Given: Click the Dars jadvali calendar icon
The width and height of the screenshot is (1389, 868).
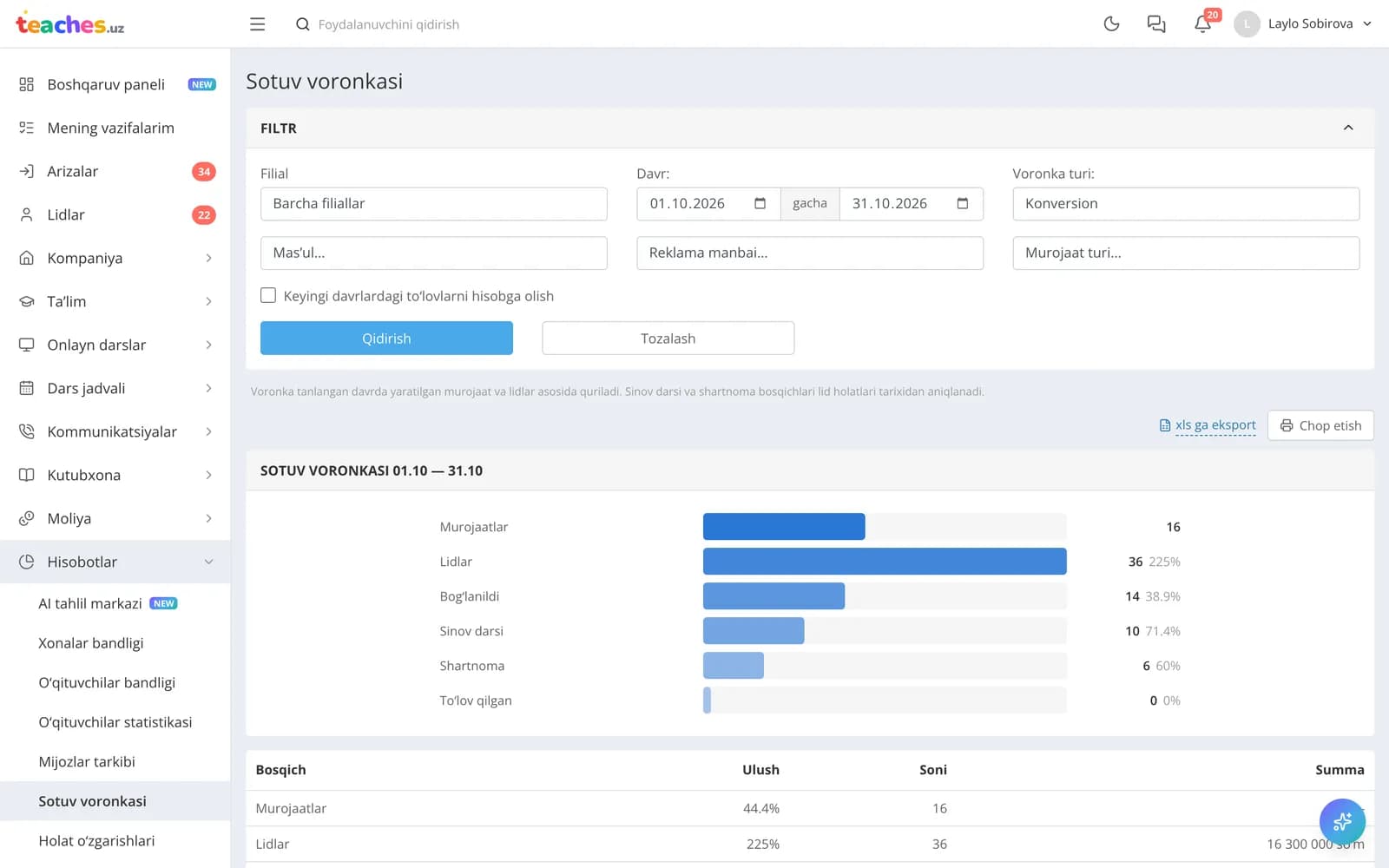Looking at the screenshot, I should click(x=27, y=388).
